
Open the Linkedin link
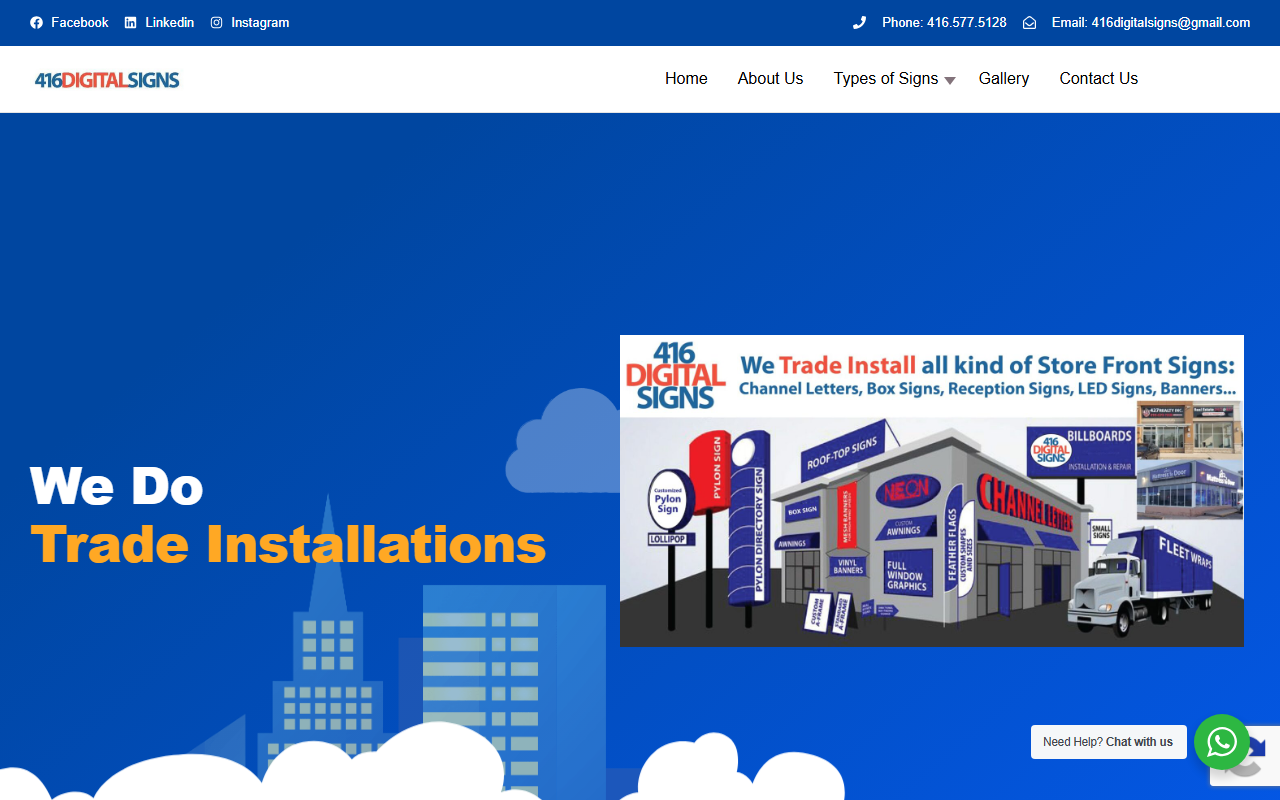coord(170,23)
